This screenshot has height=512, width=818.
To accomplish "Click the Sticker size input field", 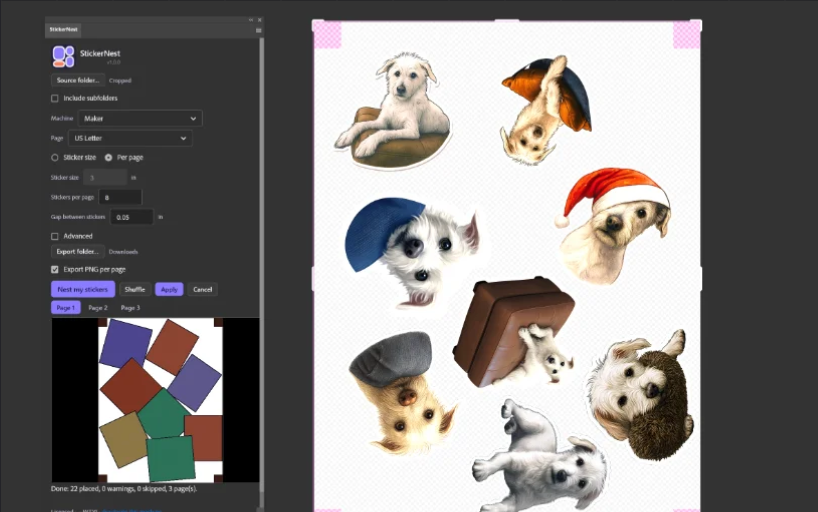I will (105, 177).
